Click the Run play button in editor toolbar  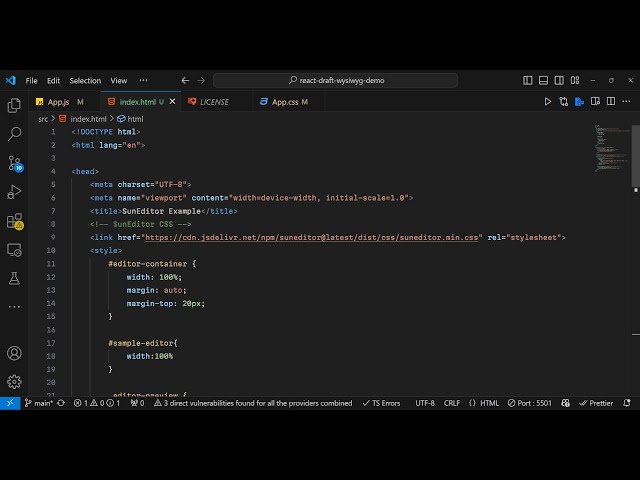coord(547,102)
